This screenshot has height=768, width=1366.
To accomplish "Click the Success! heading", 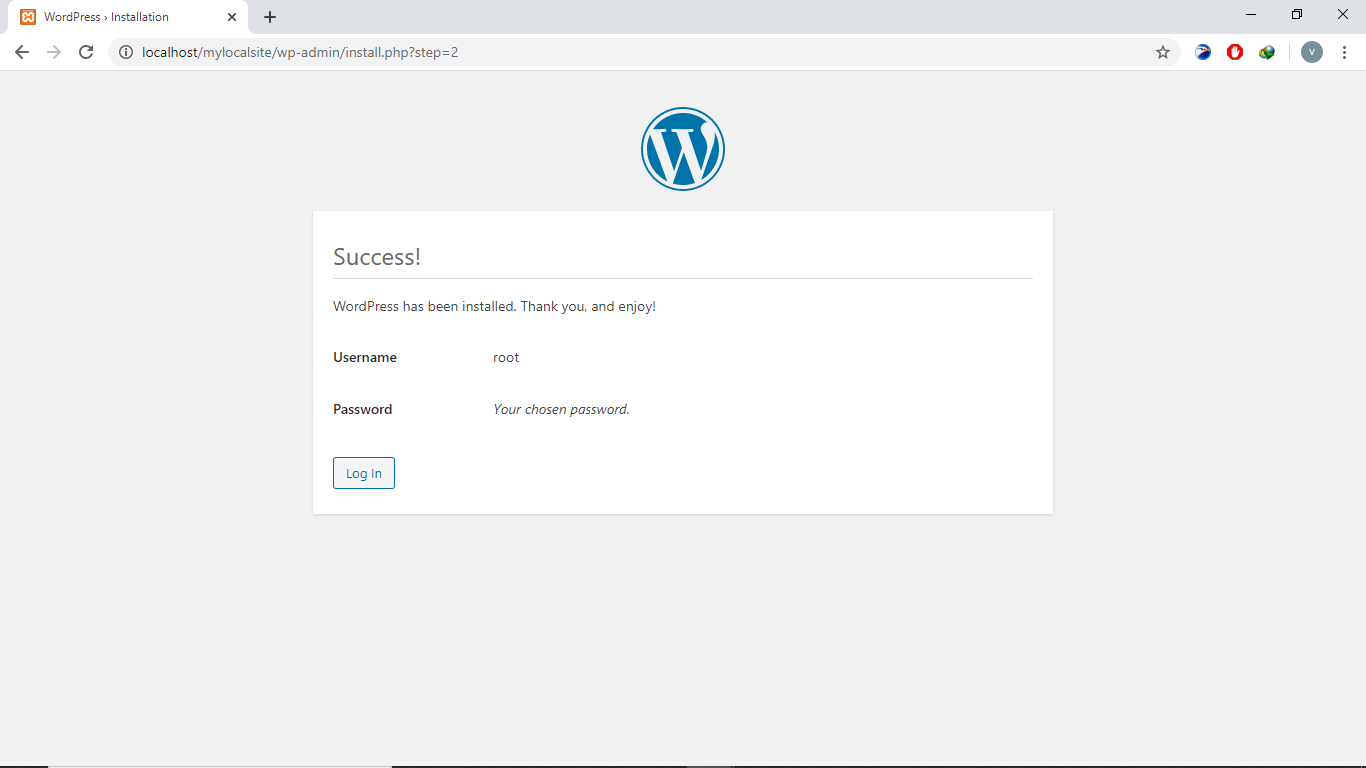I will (x=377, y=257).
